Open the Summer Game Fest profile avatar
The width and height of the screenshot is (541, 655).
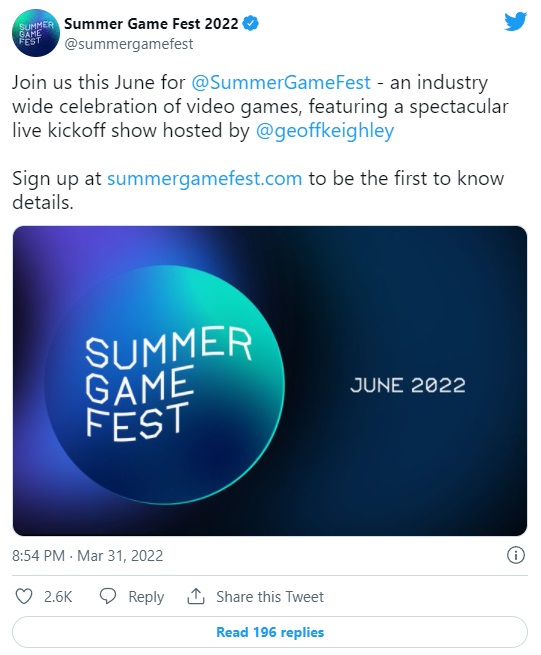(x=36, y=33)
